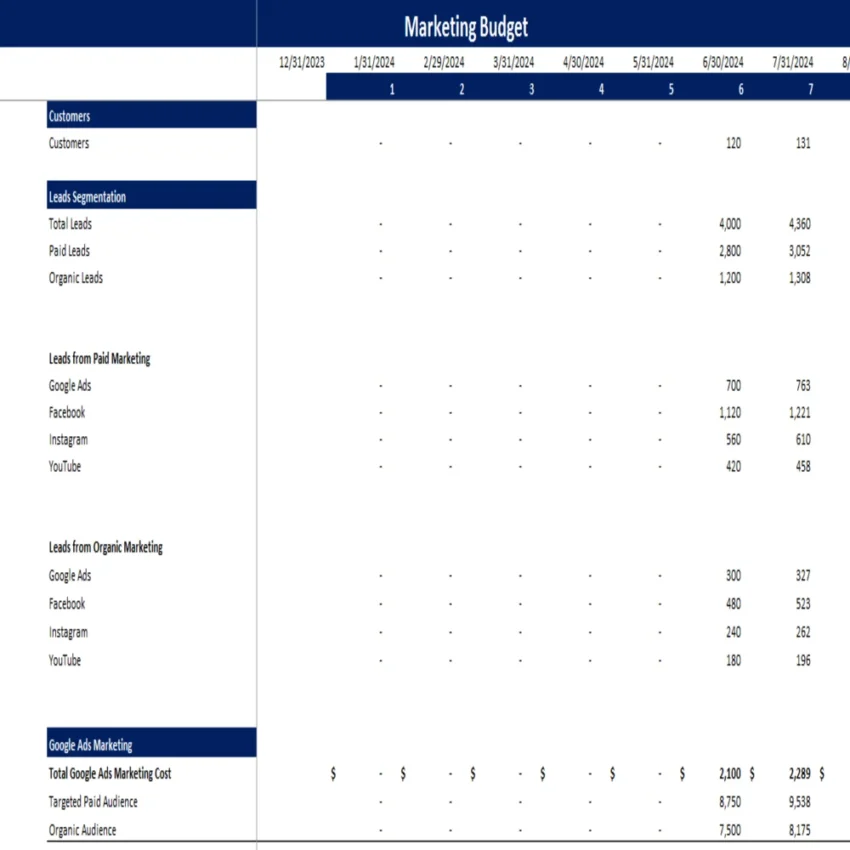Click the 7/31/2024 column header
This screenshot has width=850, height=850.
point(792,62)
